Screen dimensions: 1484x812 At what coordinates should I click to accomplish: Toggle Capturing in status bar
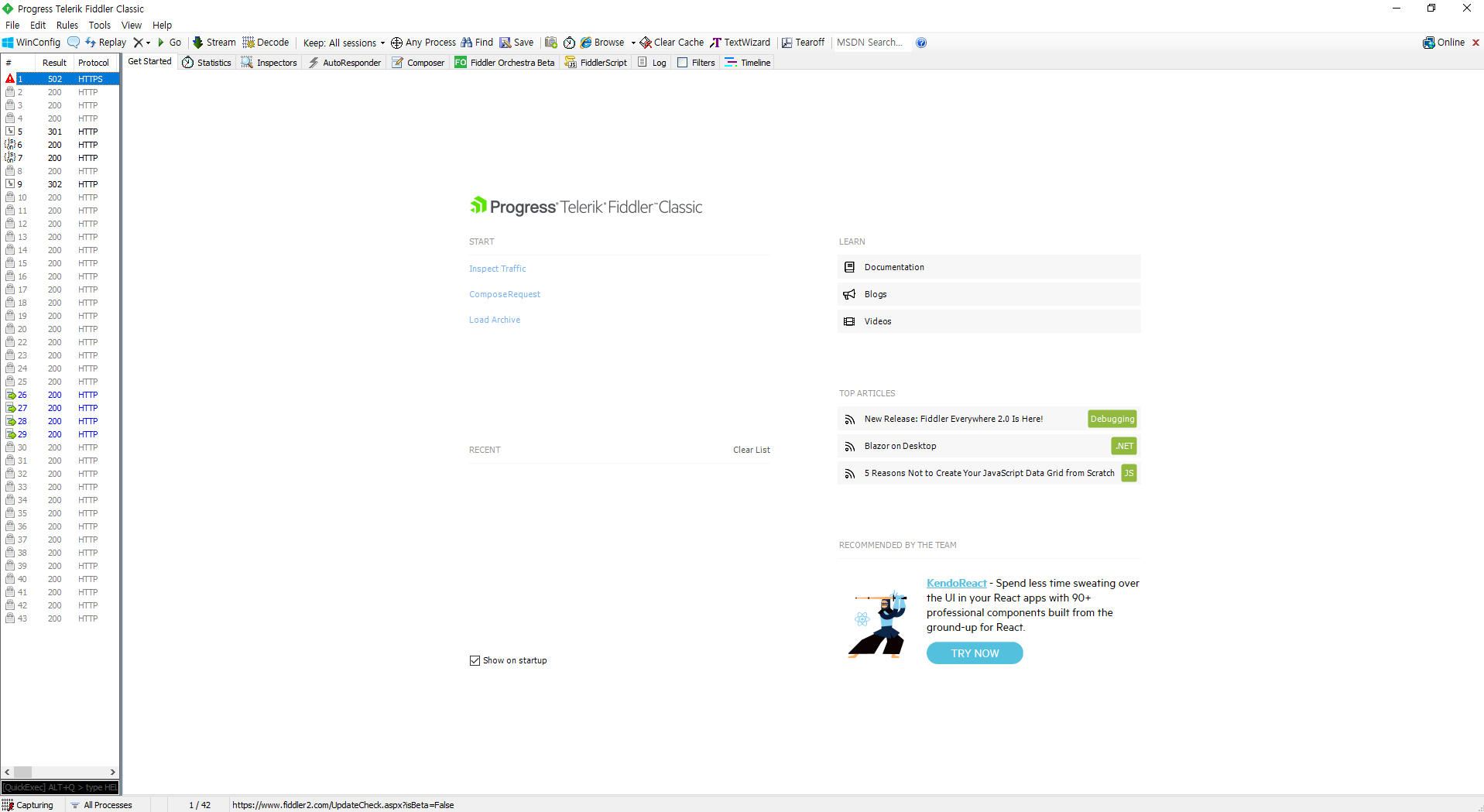click(28, 805)
